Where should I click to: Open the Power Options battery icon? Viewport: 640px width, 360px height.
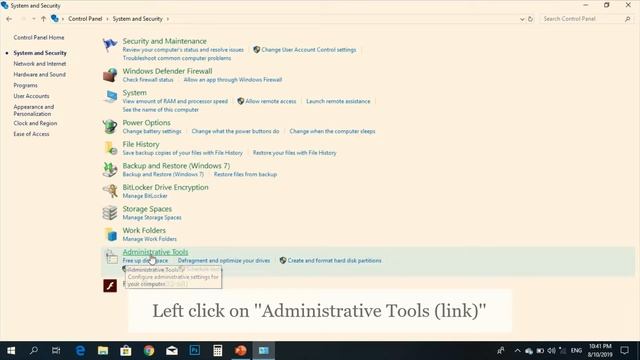click(x=110, y=126)
